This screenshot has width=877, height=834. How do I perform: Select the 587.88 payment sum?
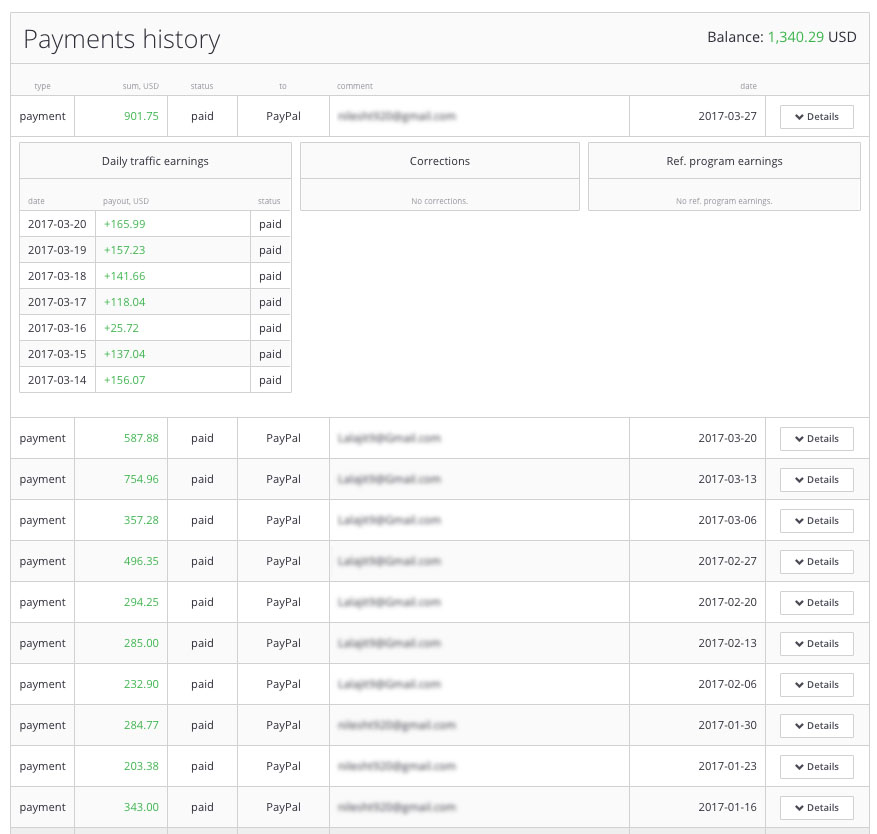(141, 439)
